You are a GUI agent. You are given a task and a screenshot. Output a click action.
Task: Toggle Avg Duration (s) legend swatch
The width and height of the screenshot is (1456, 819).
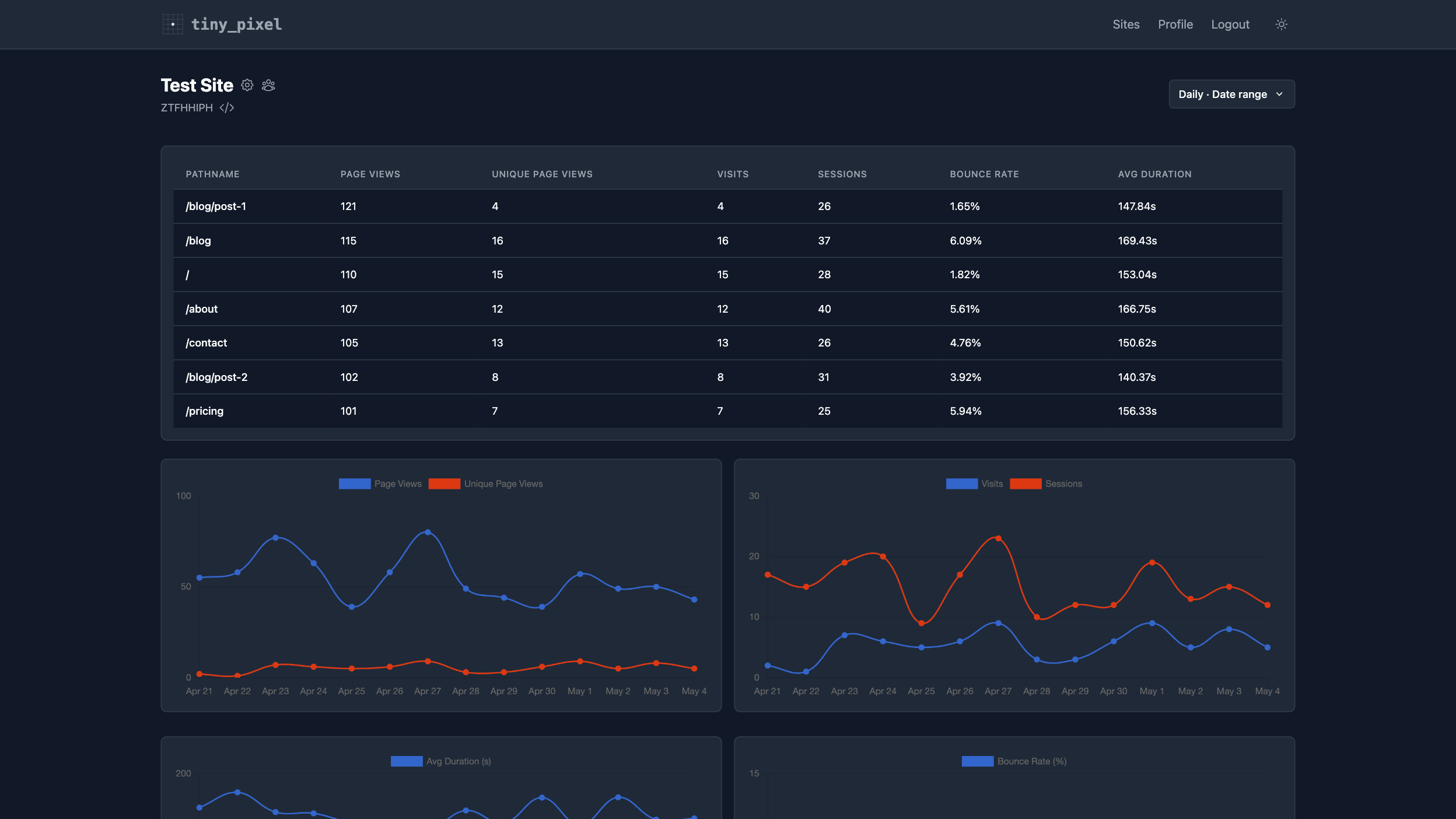tap(407, 761)
